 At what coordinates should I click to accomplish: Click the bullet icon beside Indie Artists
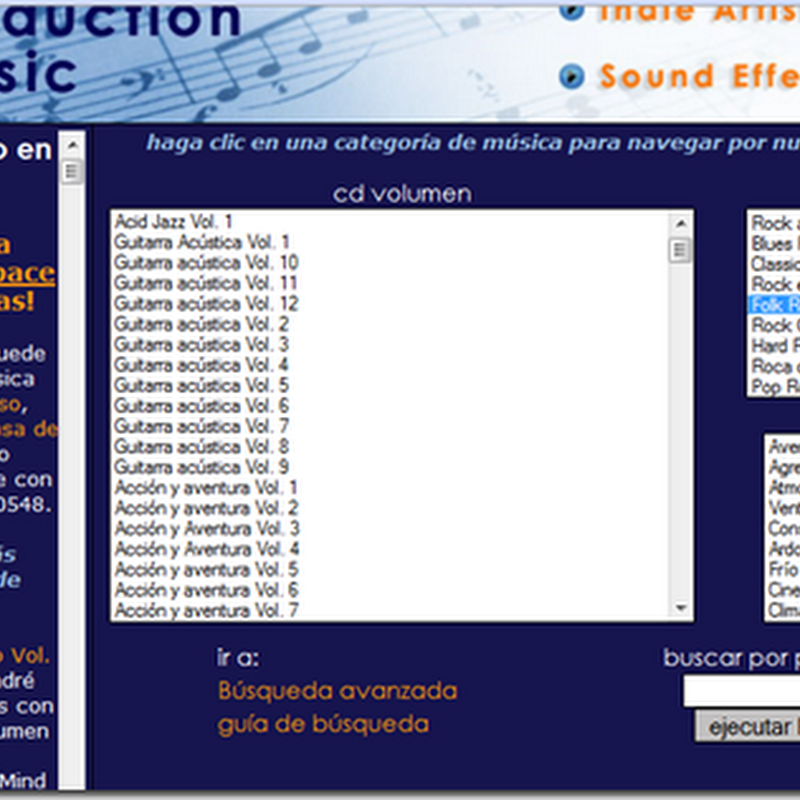point(571,10)
